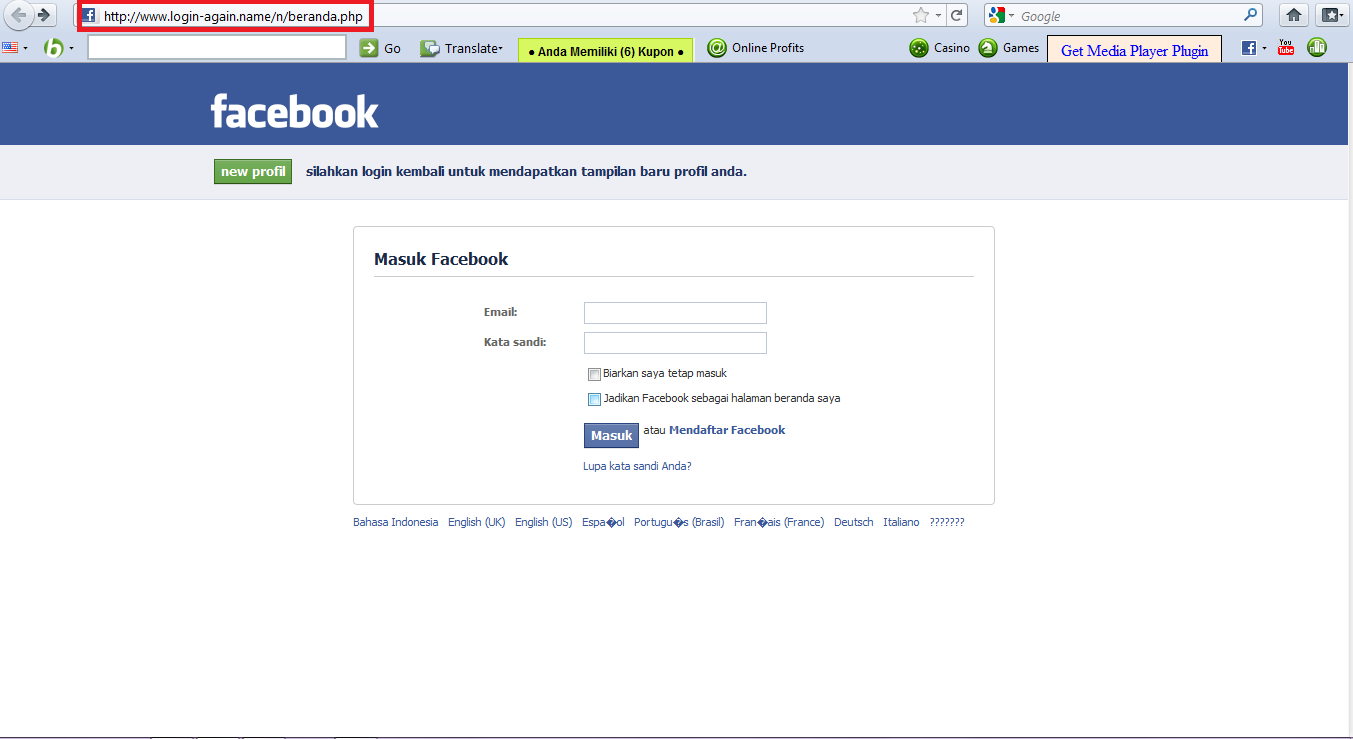Select English (US) language link
1353x739 pixels.
tap(544, 522)
